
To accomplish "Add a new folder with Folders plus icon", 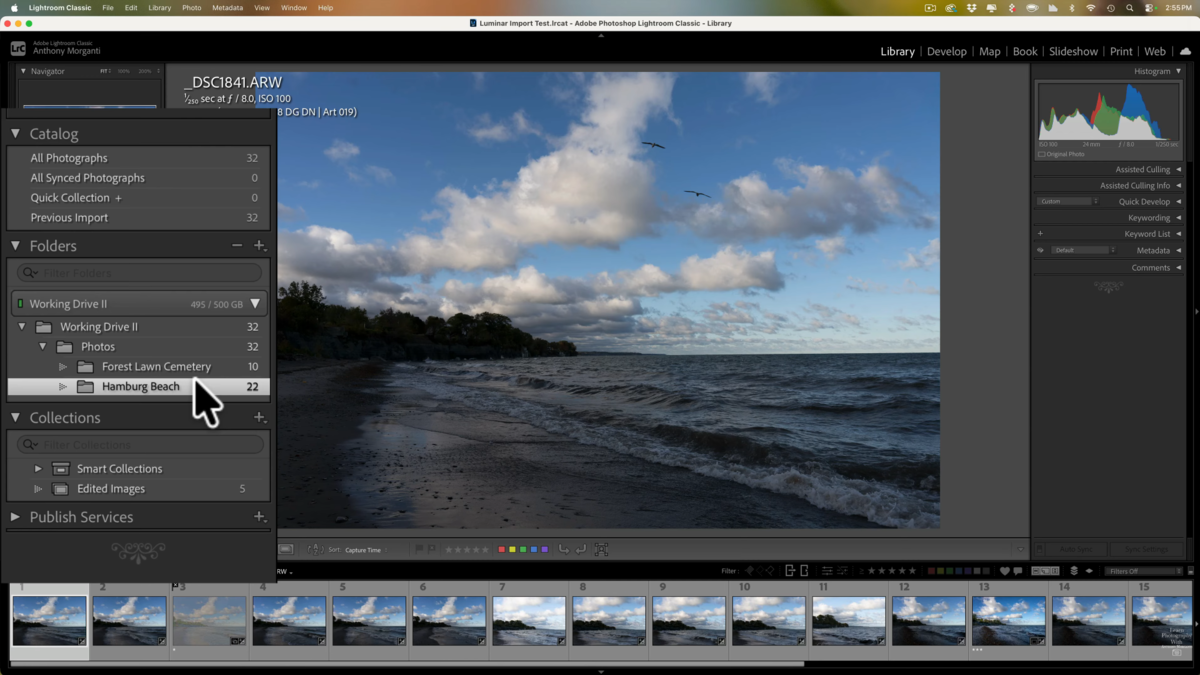I will 259,245.
